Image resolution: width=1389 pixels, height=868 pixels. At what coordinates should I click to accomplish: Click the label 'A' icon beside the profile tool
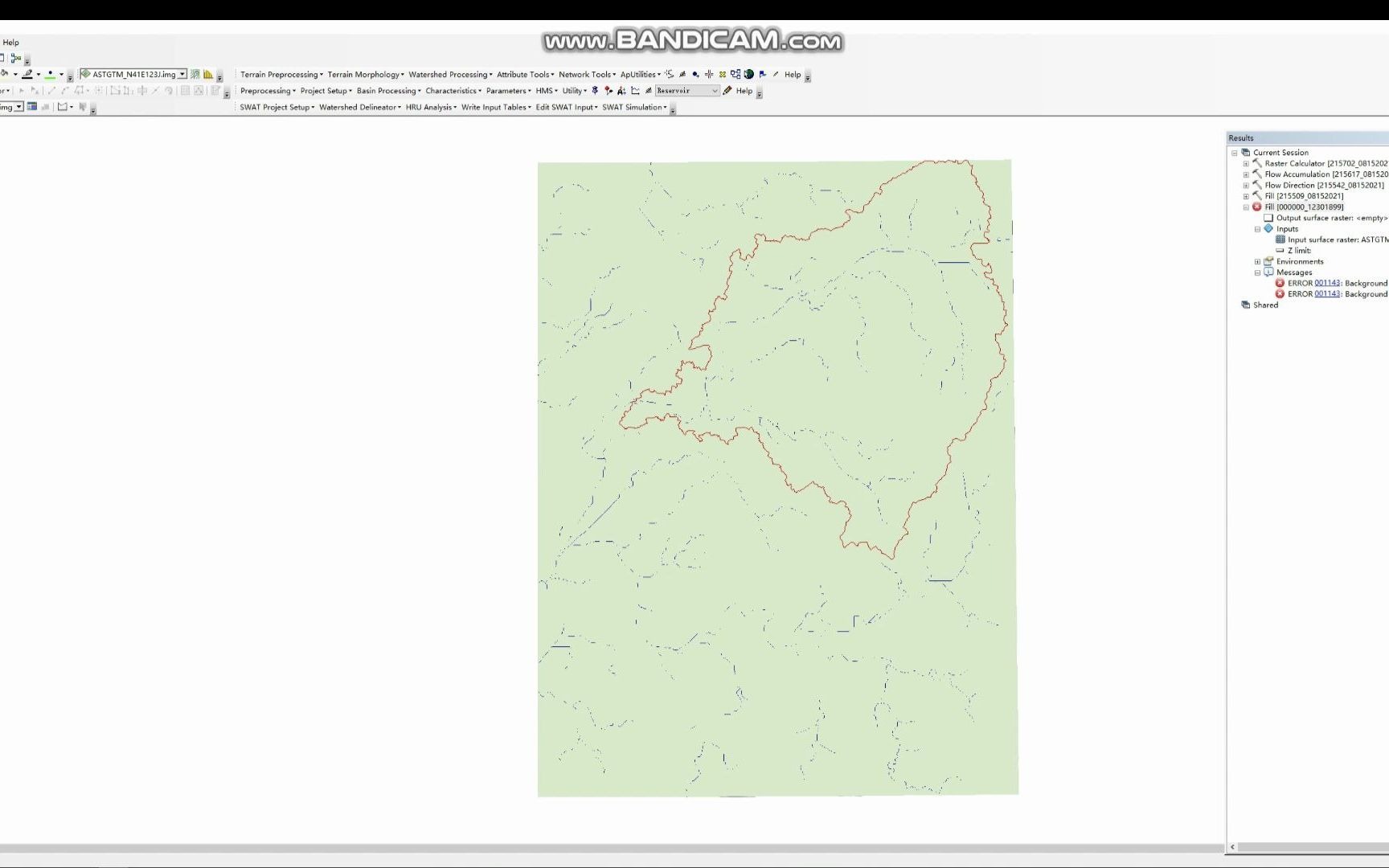621,90
